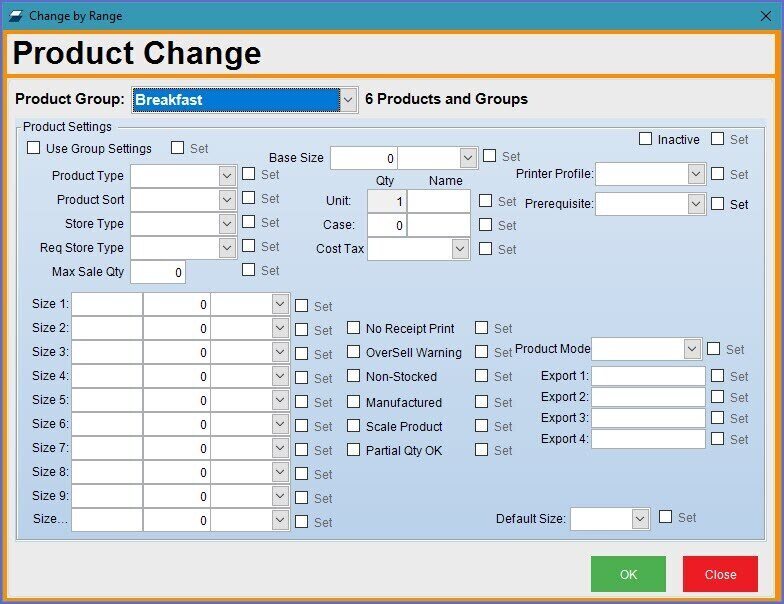
Task: Tick the Set checkbox beside Prerequisite
Action: (x=717, y=204)
